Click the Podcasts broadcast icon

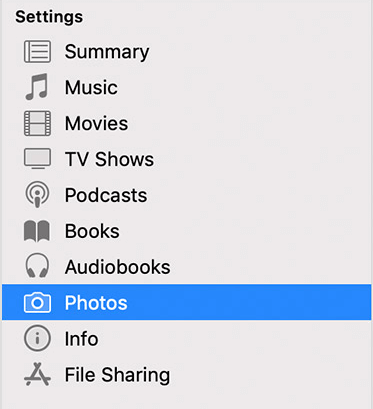click(37, 194)
